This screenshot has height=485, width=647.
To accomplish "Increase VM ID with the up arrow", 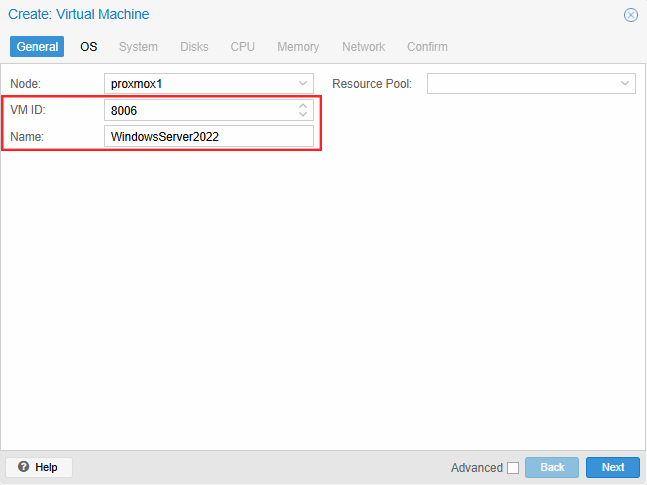I will click(303, 105).
